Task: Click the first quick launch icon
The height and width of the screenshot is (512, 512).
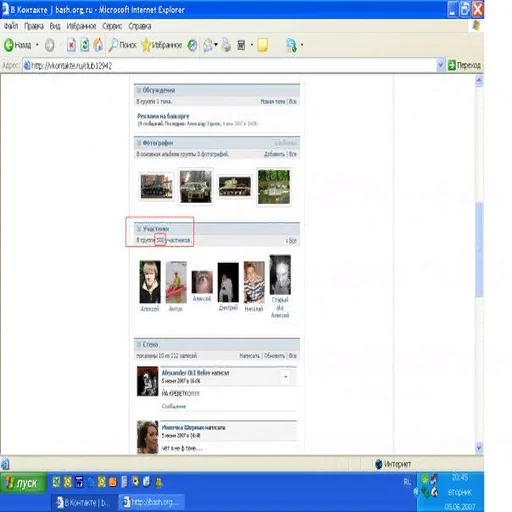Action: 56,482
